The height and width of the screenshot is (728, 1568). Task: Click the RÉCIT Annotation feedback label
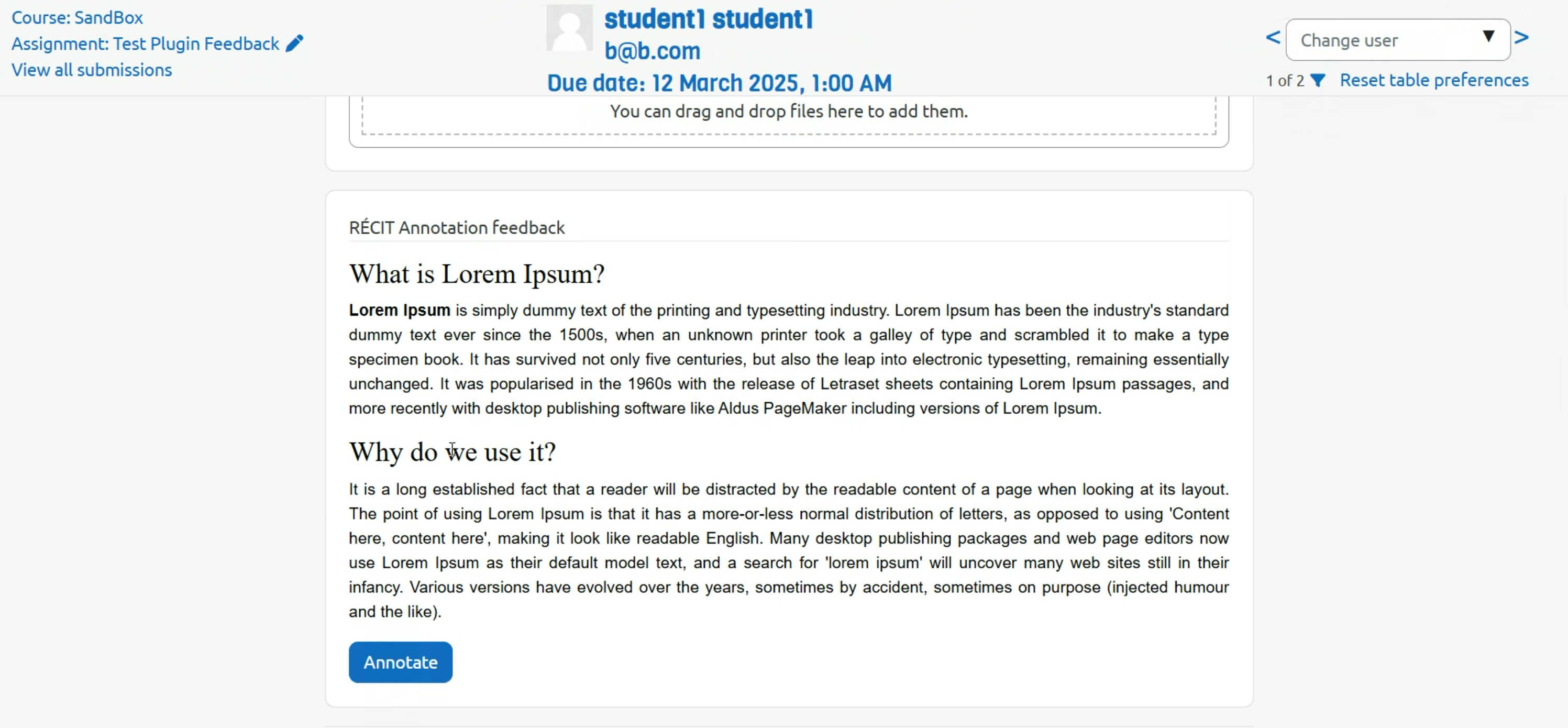[457, 228]
